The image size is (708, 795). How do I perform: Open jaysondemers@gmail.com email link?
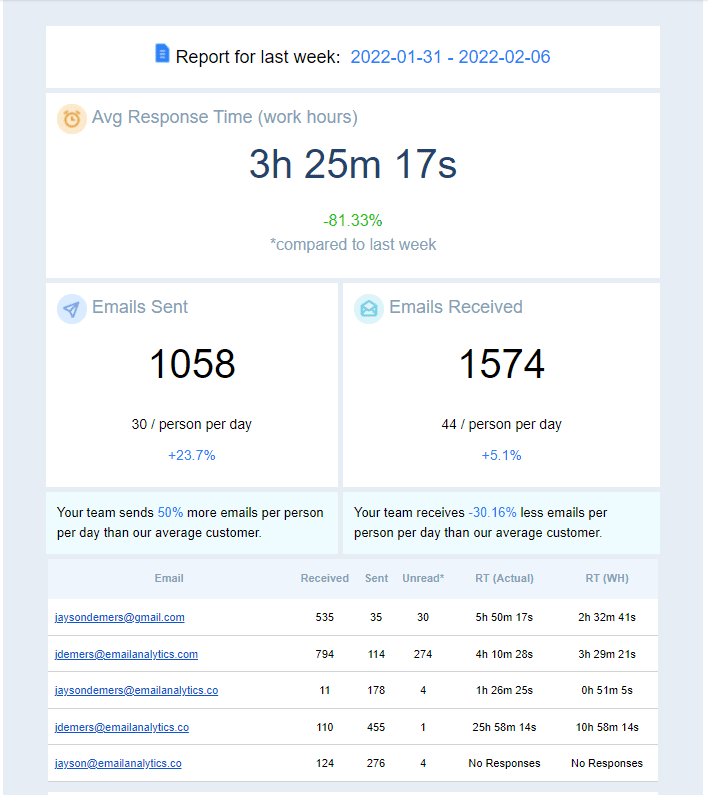(x=120, y=618)
